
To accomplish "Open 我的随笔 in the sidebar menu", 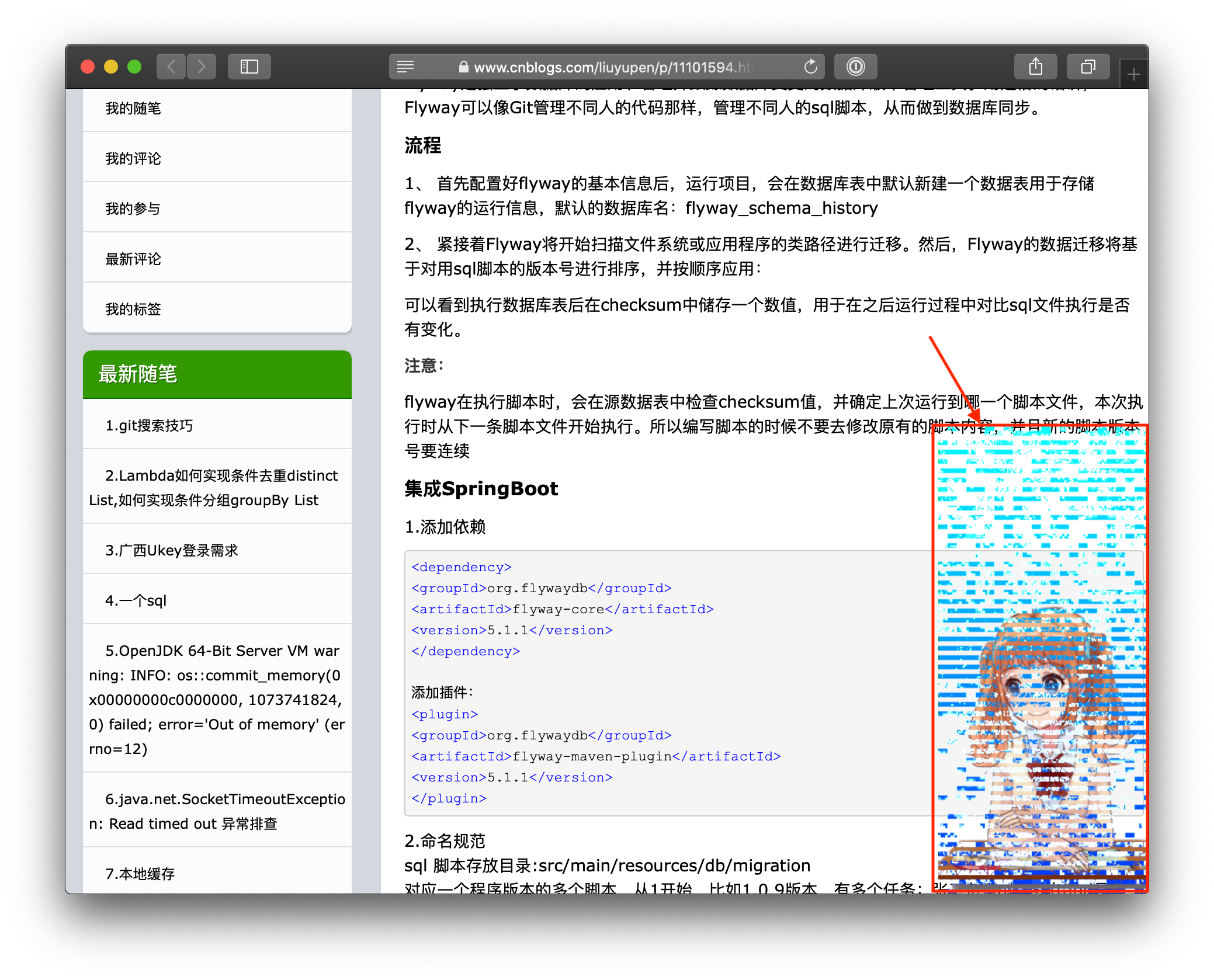I will point(133,108).
